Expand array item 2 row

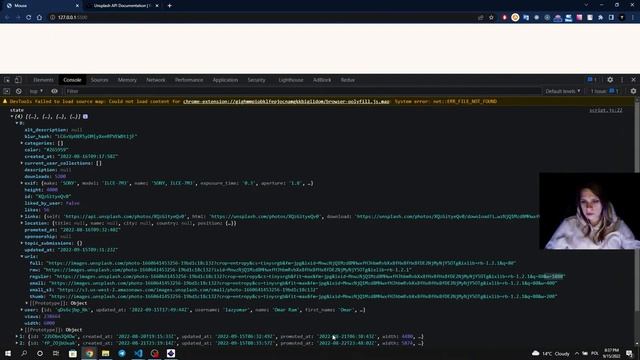17,343
